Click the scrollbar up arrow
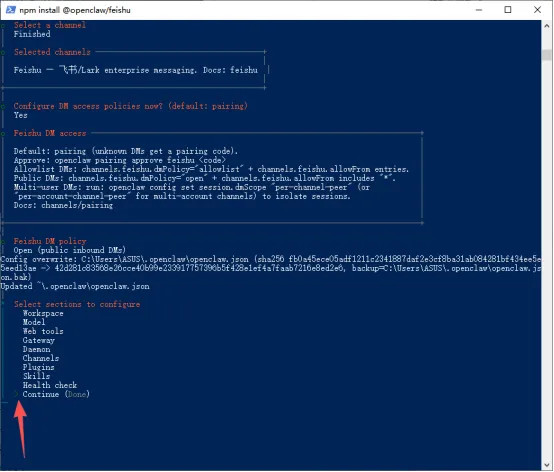The image size is (554, 472). (x=547, y=25)
